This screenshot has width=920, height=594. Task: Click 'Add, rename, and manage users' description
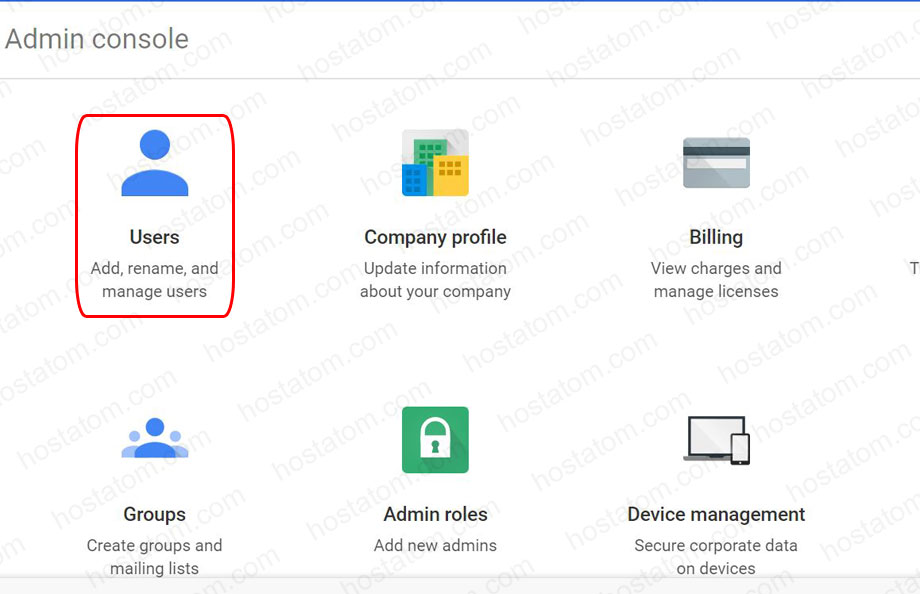coord(155,280)
